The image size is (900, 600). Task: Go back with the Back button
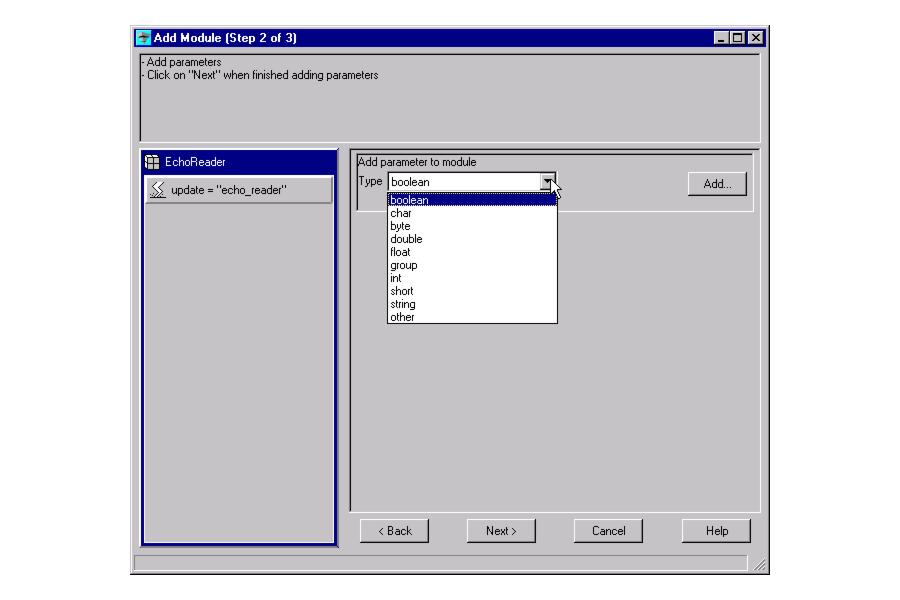394,531
